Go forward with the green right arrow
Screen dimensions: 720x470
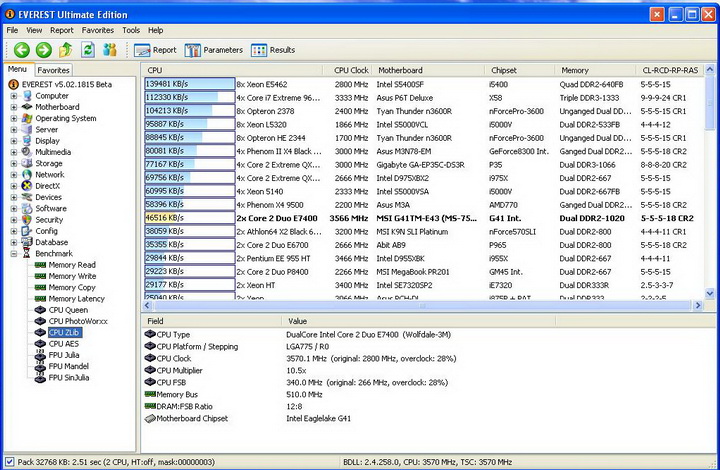44,50
